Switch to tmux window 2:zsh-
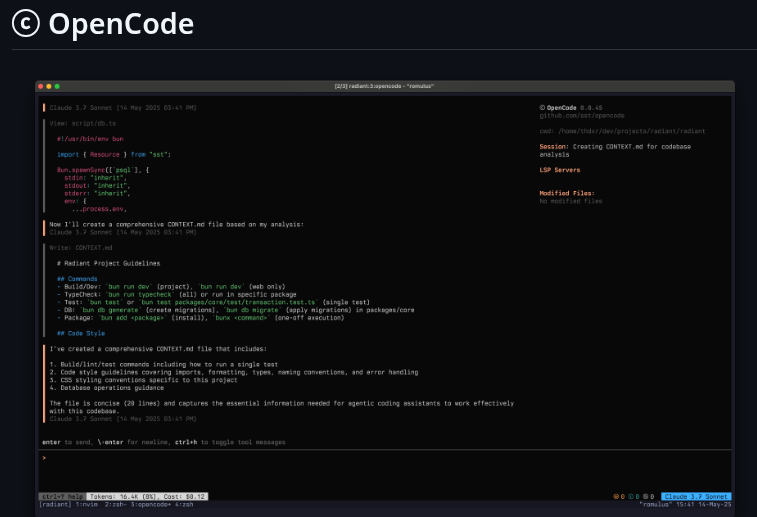 pos(116,504)
